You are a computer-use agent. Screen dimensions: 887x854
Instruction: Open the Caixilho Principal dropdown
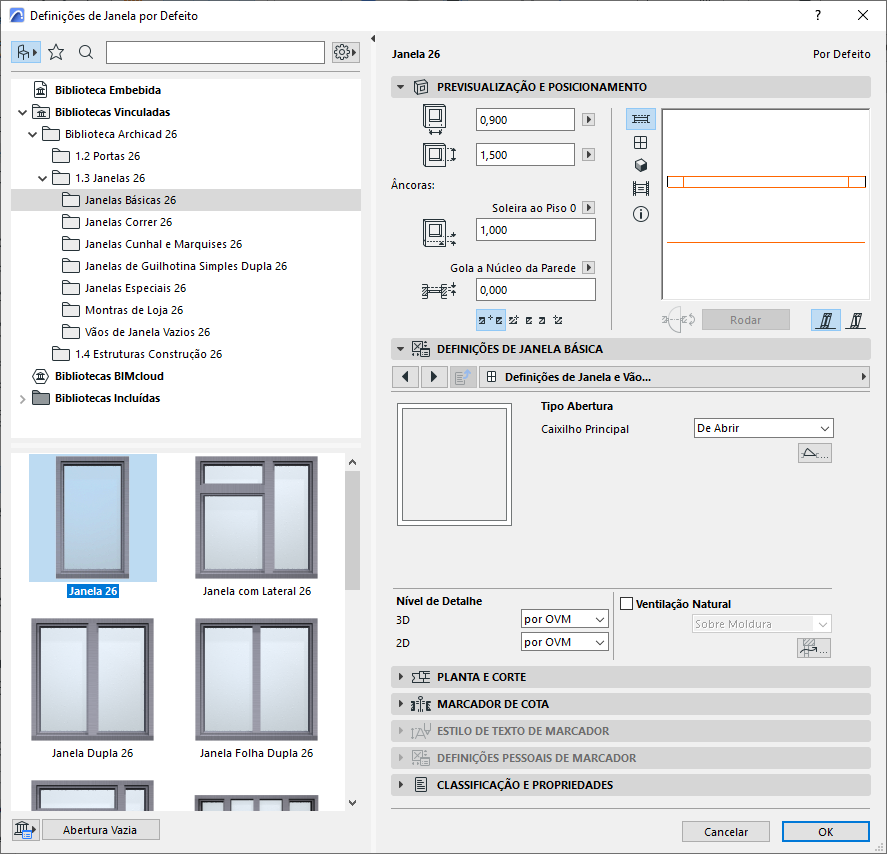[x=764, y=428]
